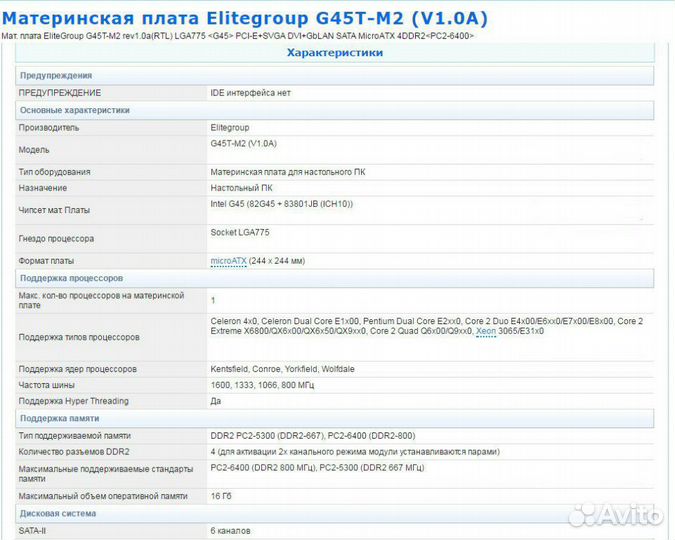Click the 'Да' Hyper Threading value
The width and height of the screenshot is (675, 540).
[x=216, y=401]
